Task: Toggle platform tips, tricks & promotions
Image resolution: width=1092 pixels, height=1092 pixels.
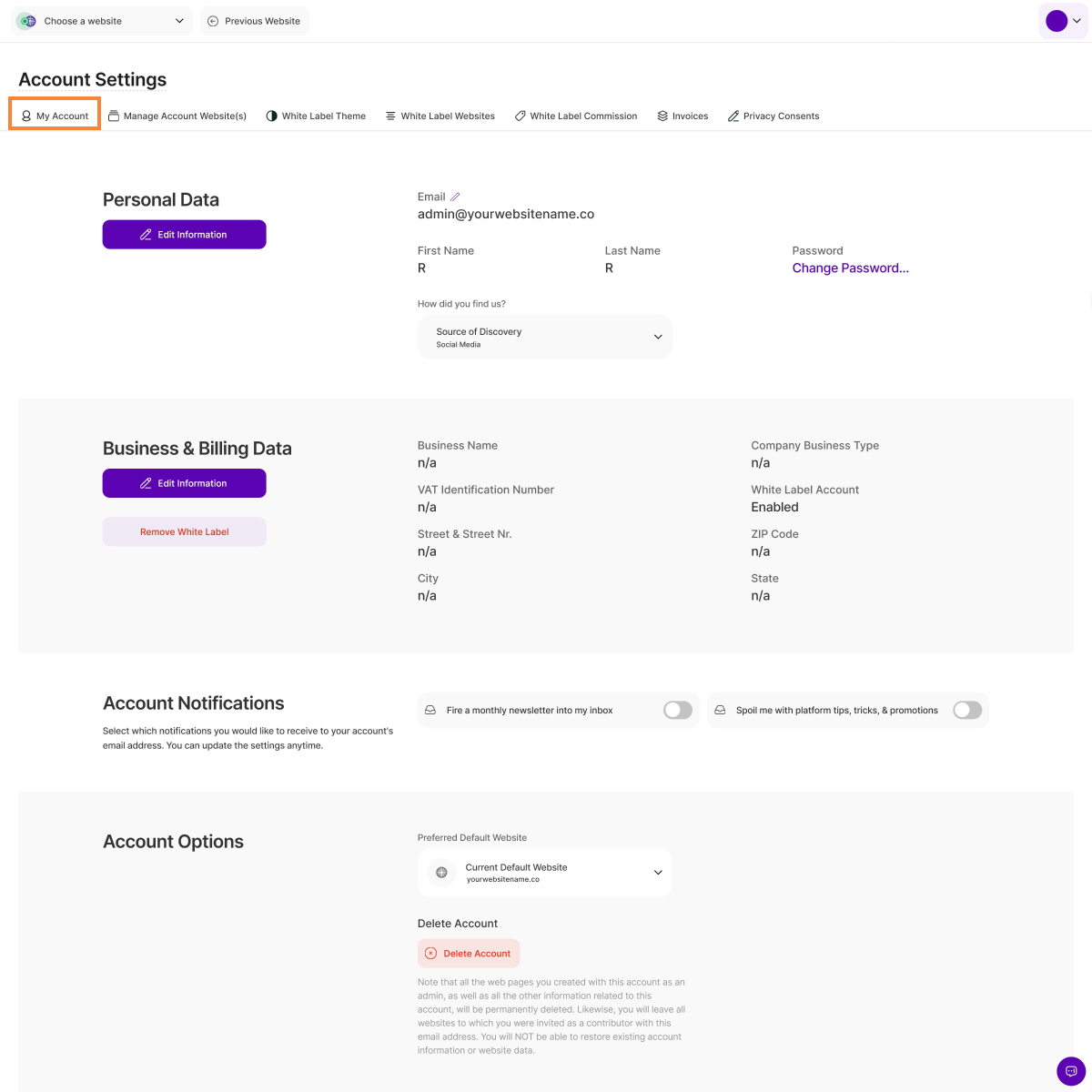Action: tap(967, 710)
